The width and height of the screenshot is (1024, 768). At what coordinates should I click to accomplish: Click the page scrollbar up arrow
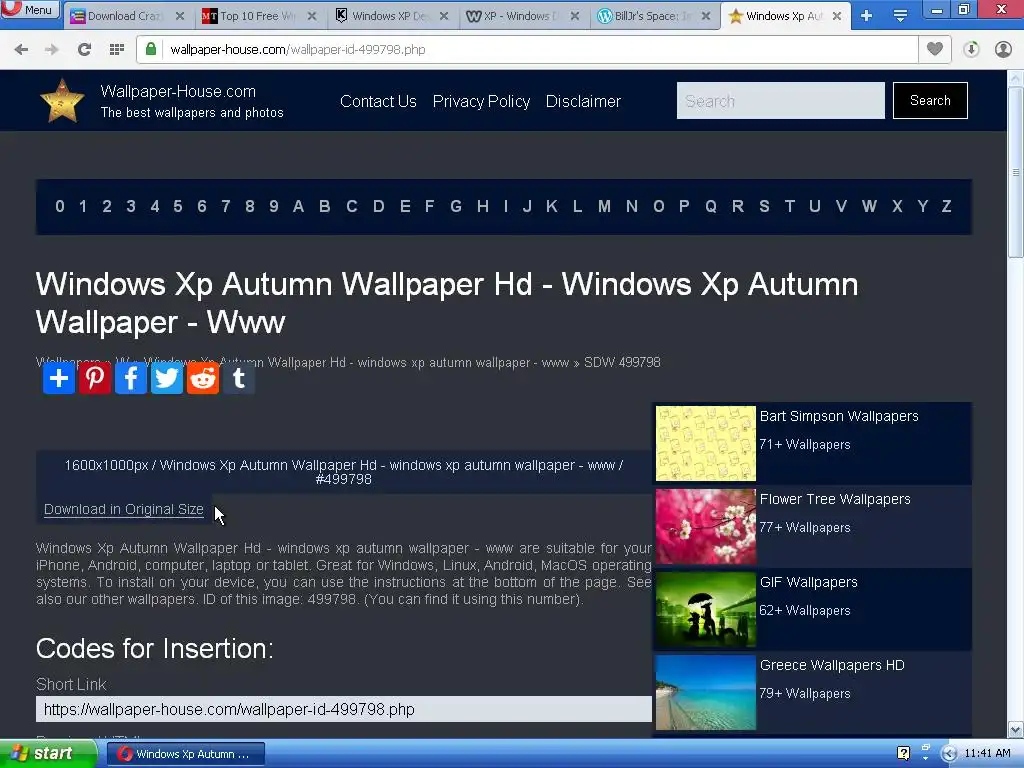coord(1016,78)
